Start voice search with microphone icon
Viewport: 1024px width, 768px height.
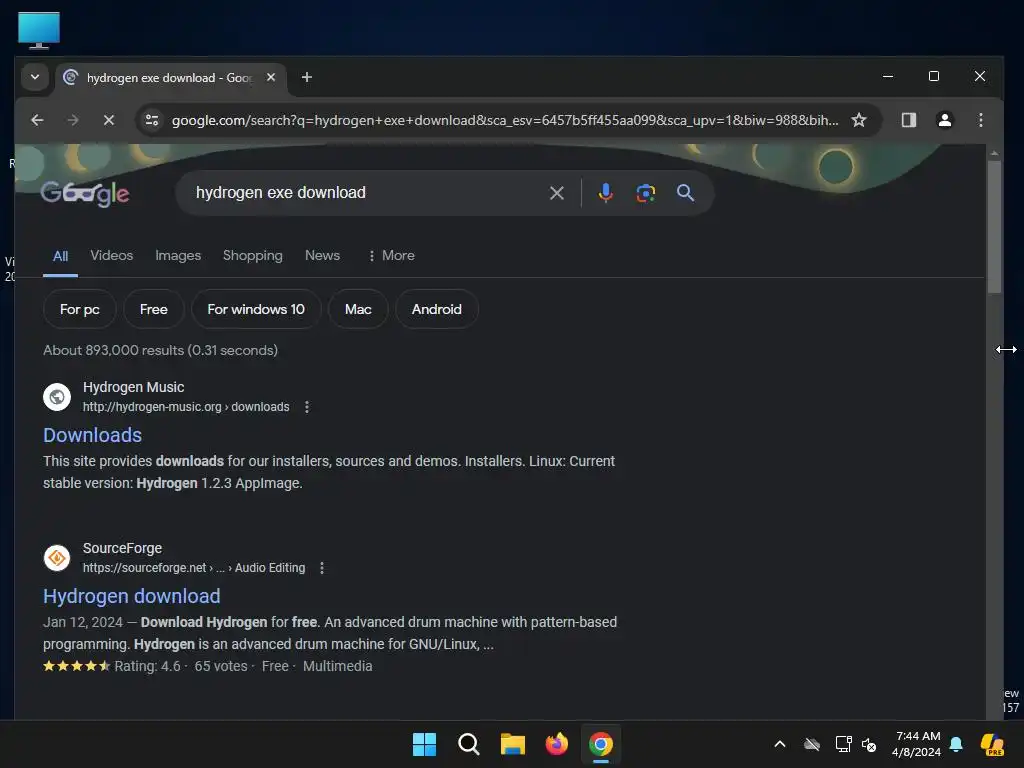point(605,193)
